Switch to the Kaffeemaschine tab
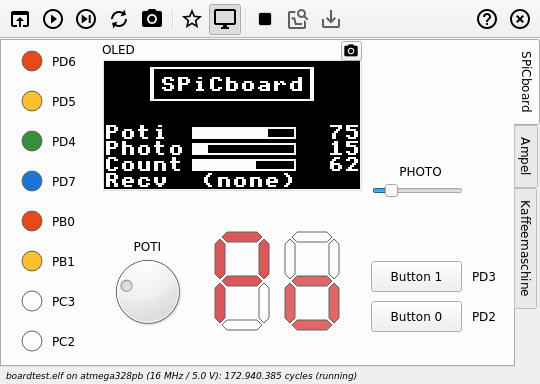The image size is (540, 384). click(x=526, y=248)
